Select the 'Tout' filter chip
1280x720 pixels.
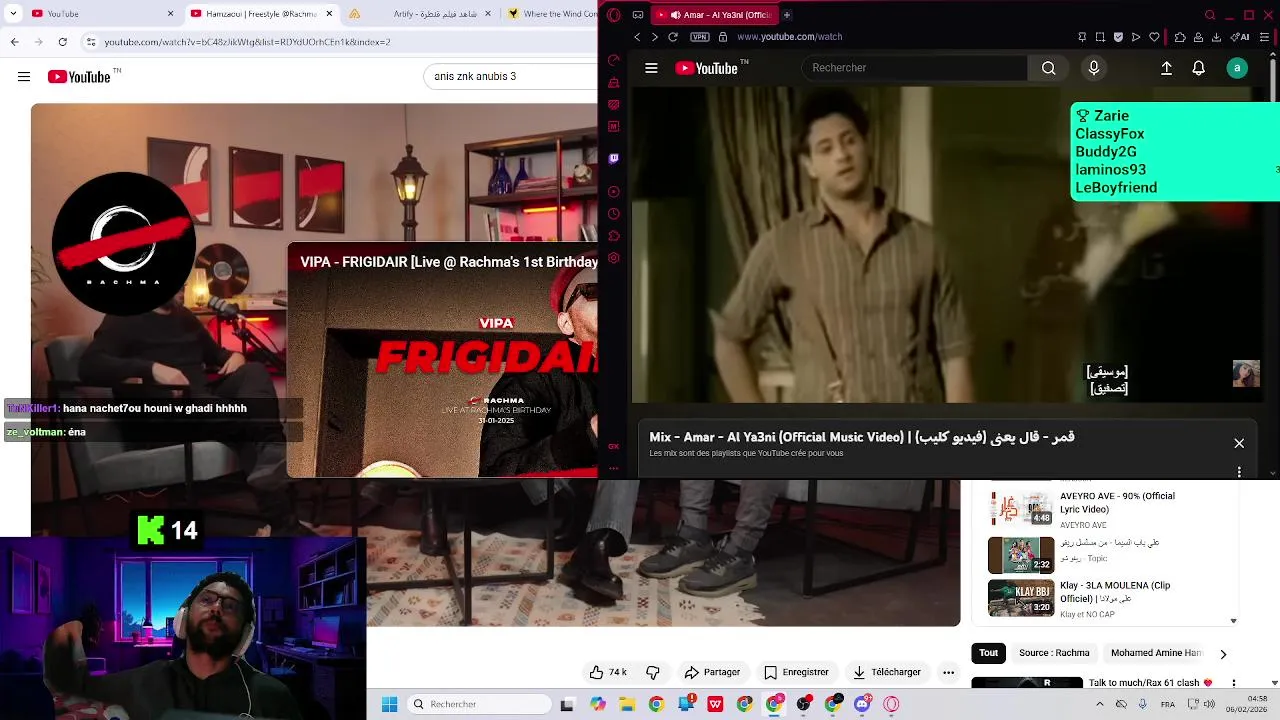[x=988, y=653]
